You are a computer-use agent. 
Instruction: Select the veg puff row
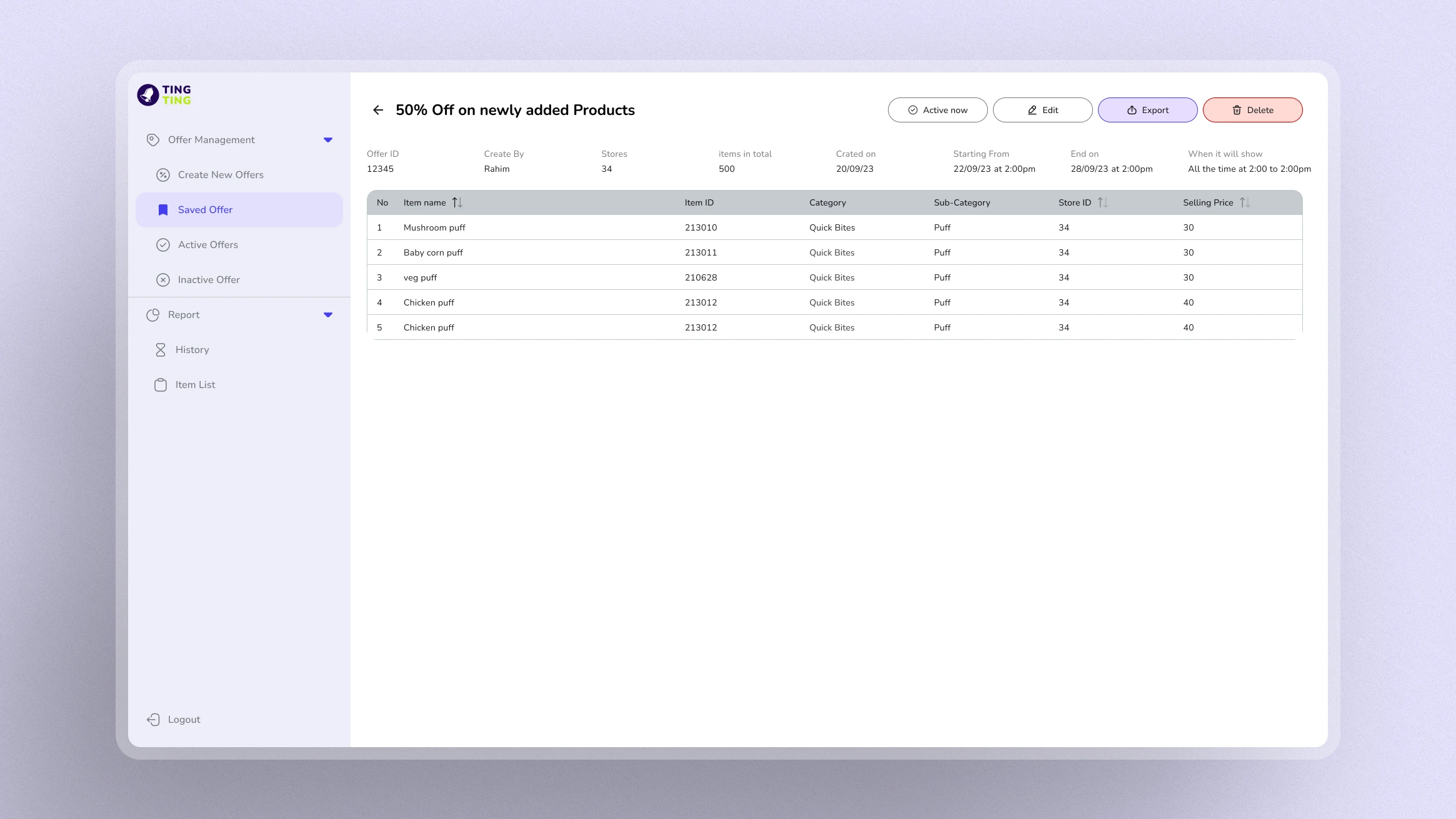pos(835,277)
